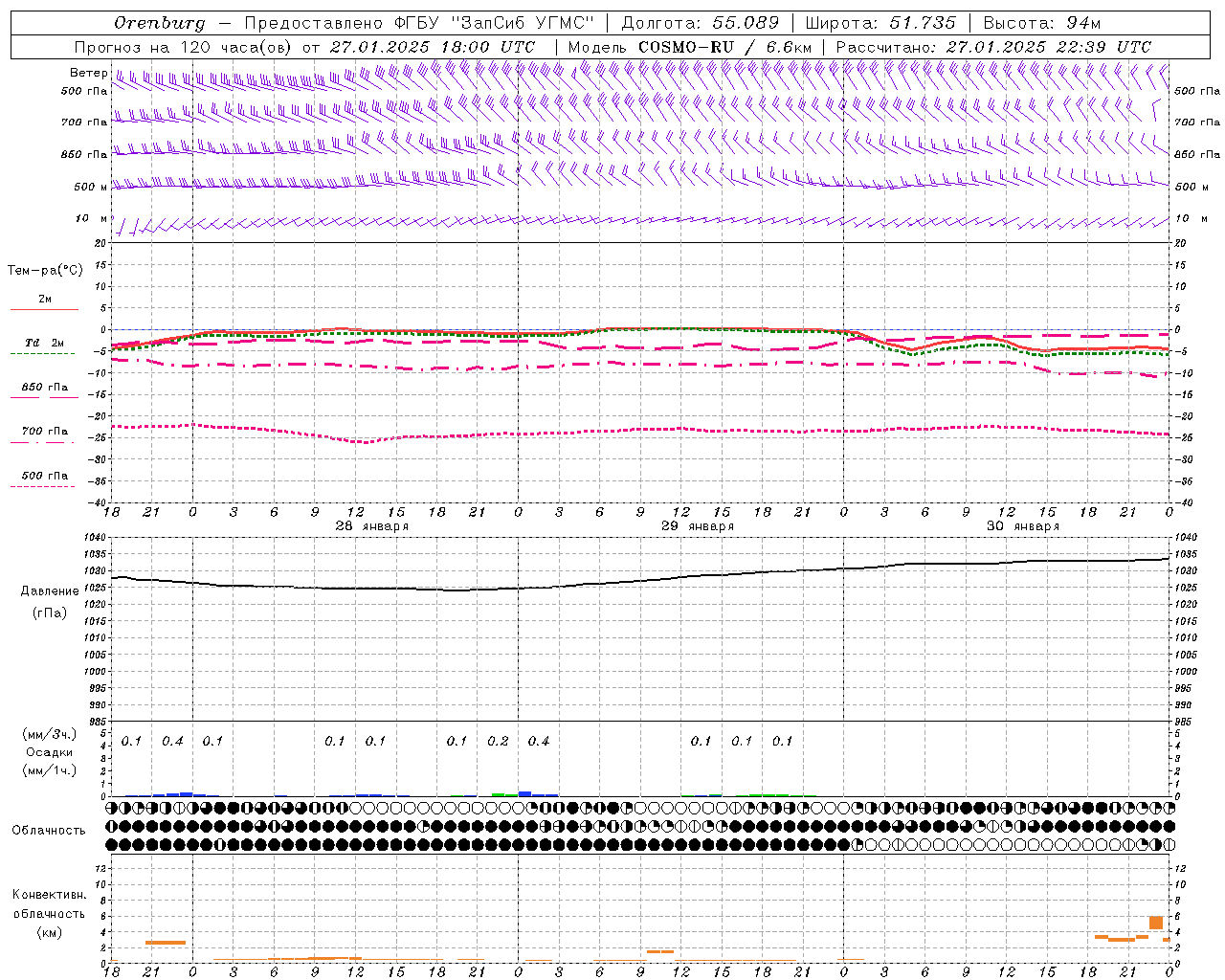Click the 'Td 2м' dew point legend entry

pyautogui.click(x=44, y=343)
